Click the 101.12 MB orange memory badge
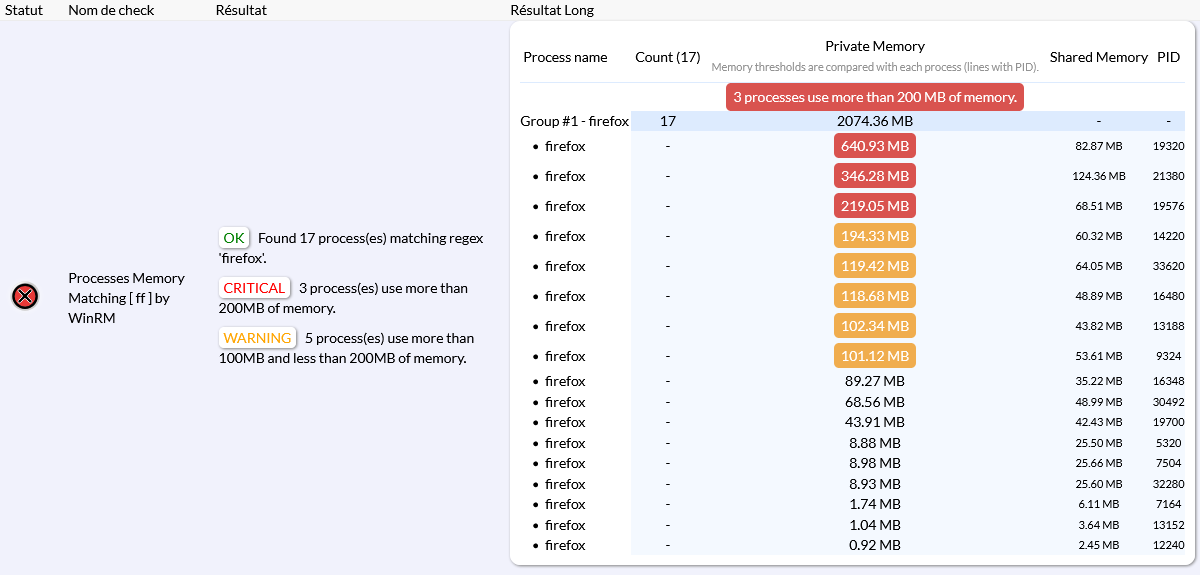The width and height of the screenshot is (1200, 576). tap(874, 356)
